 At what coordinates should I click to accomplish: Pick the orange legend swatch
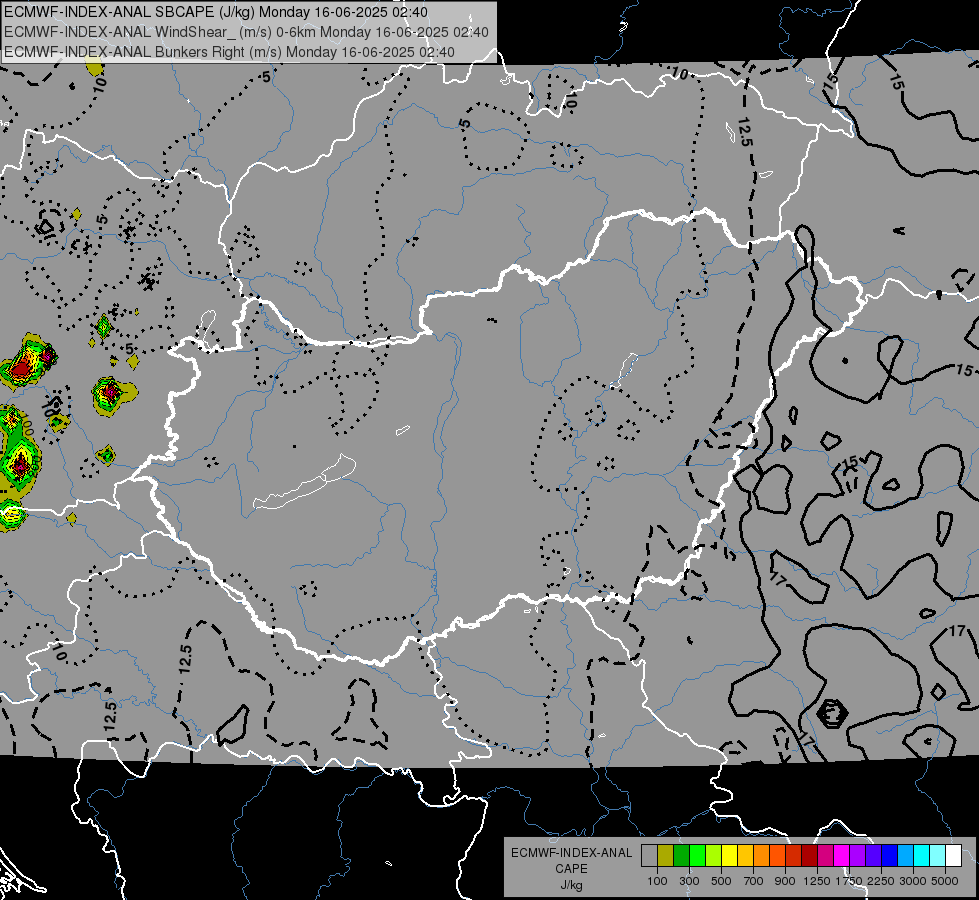(x=761, y=855)
